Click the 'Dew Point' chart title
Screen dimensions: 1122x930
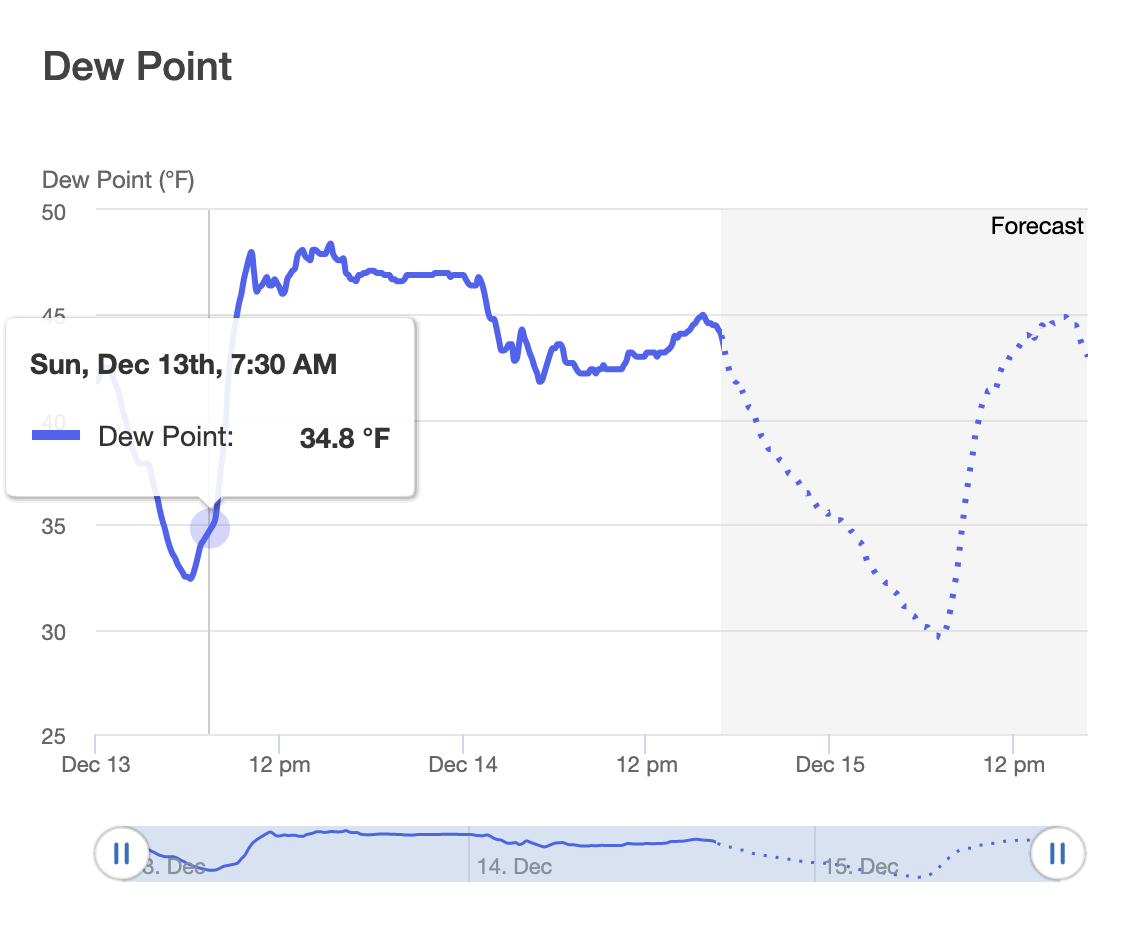(138, 66)
